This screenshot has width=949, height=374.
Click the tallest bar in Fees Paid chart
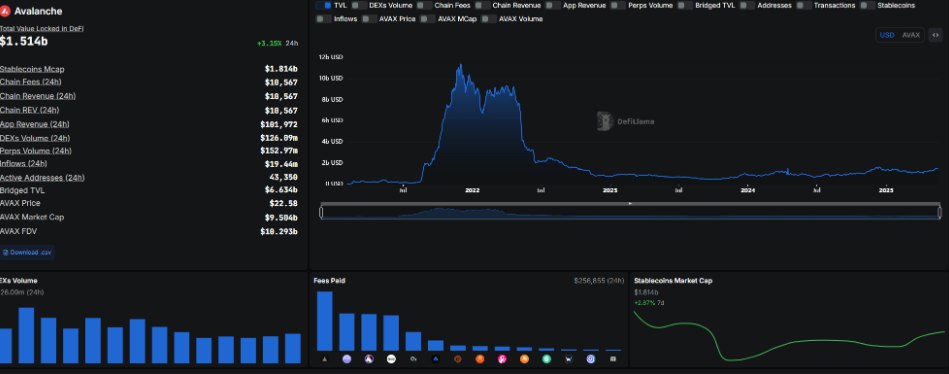click(324, 321)
